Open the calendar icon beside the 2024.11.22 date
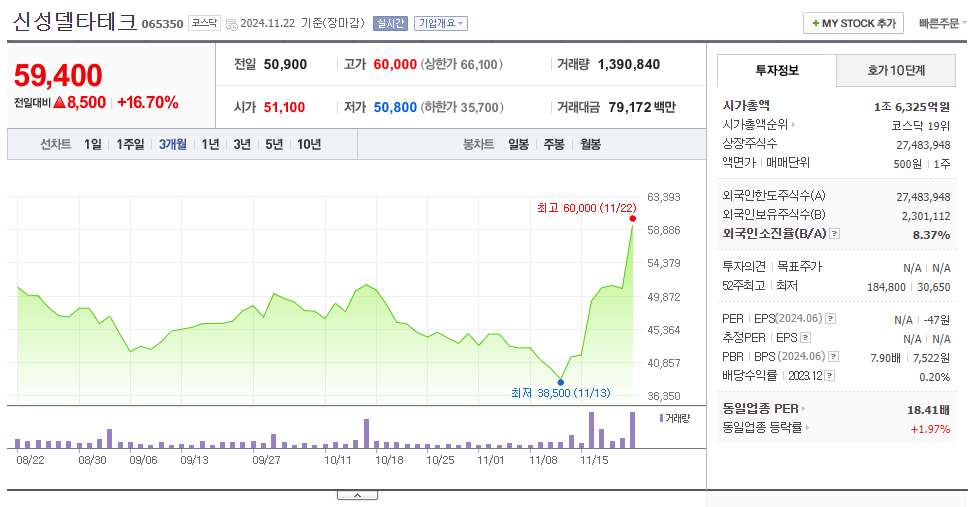This screenshot has width=968, height=507. click(x=232, y=24)
